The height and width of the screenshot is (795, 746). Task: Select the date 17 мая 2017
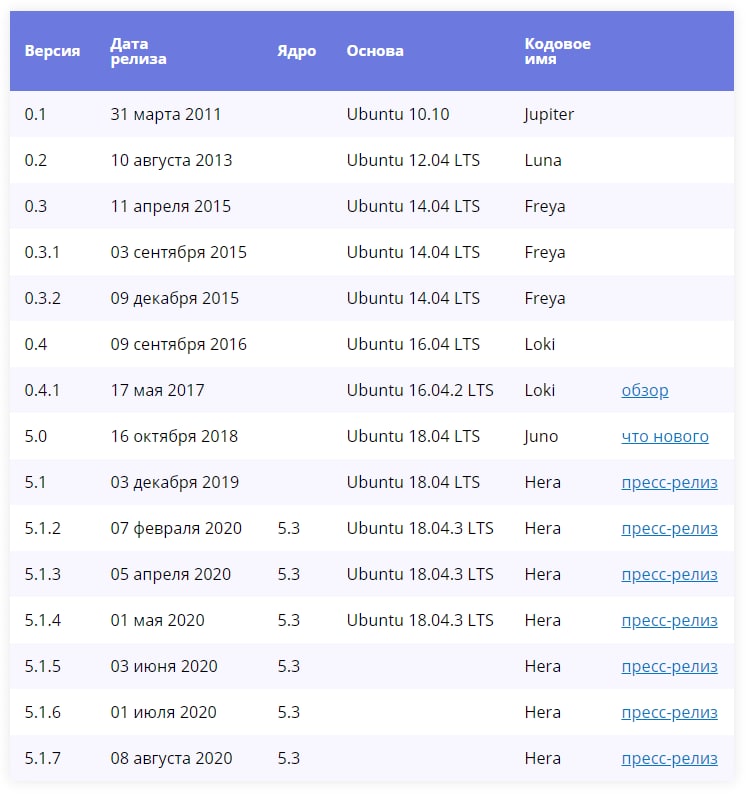point(157,390)
